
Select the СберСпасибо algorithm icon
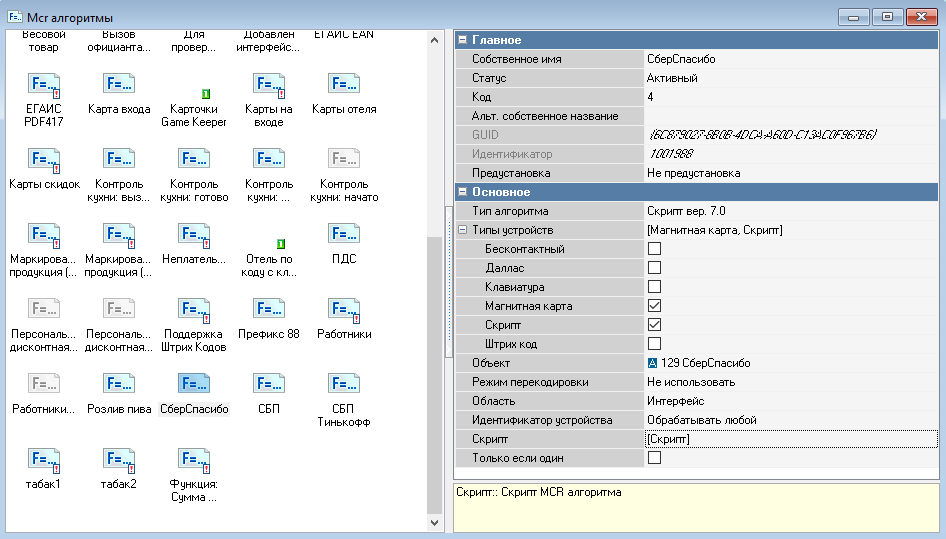194,384
